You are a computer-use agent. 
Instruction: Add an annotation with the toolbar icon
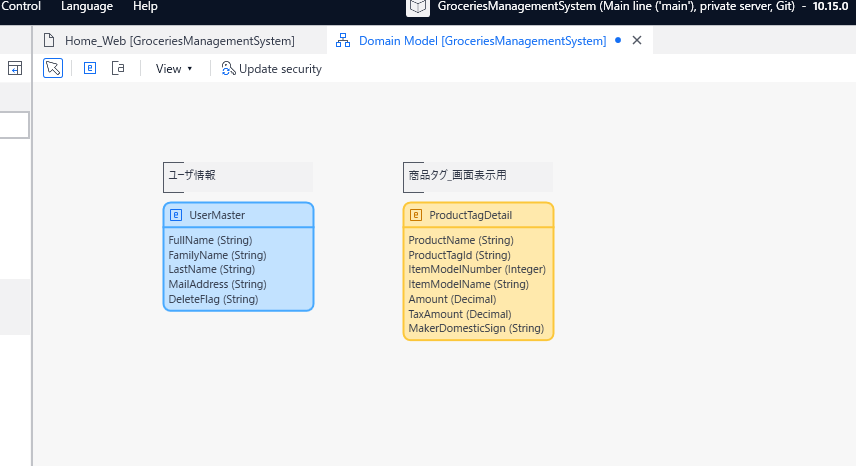tap(118, 68)
